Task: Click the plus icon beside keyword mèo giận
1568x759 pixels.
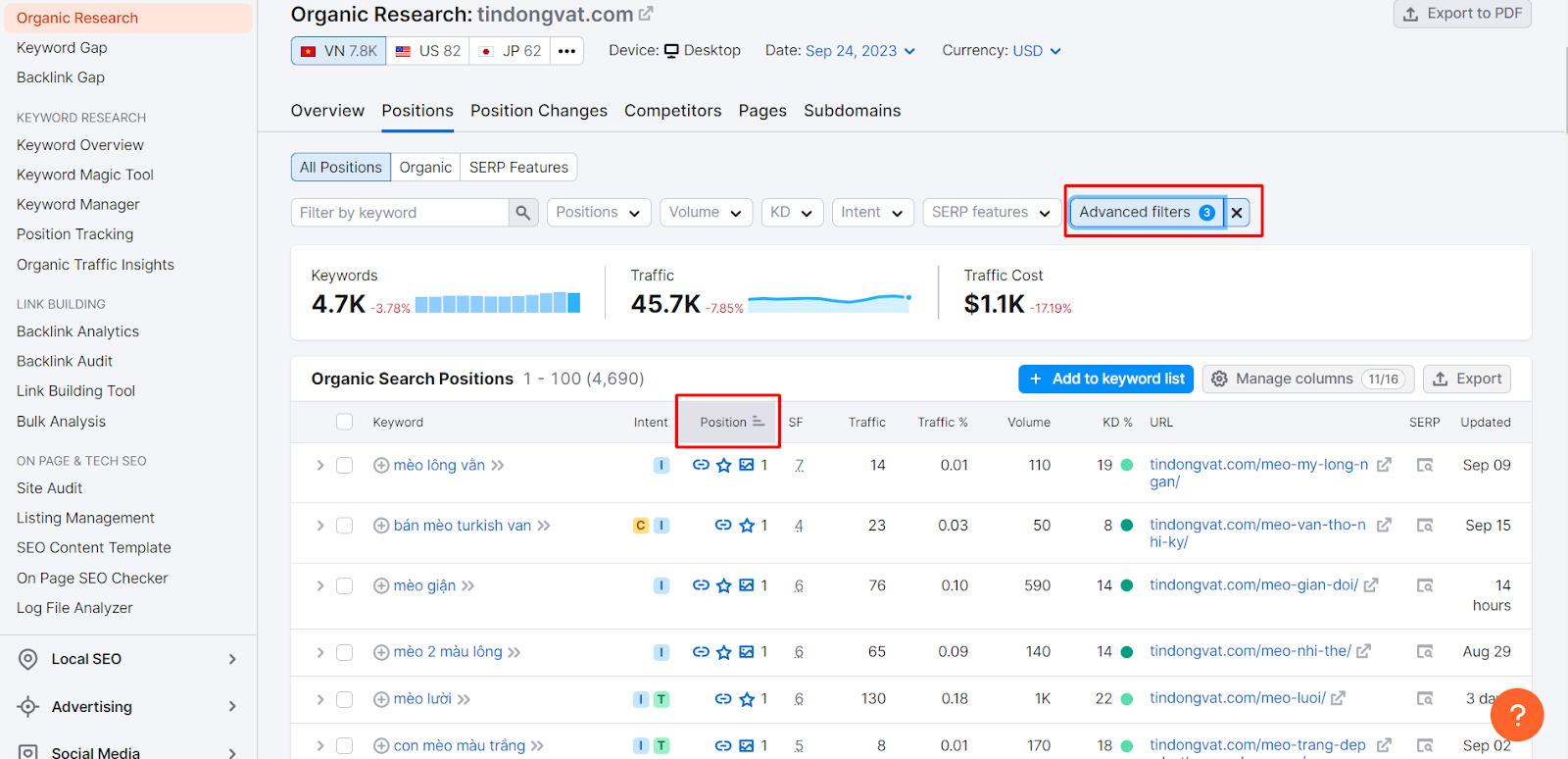Action: (381, 586)
